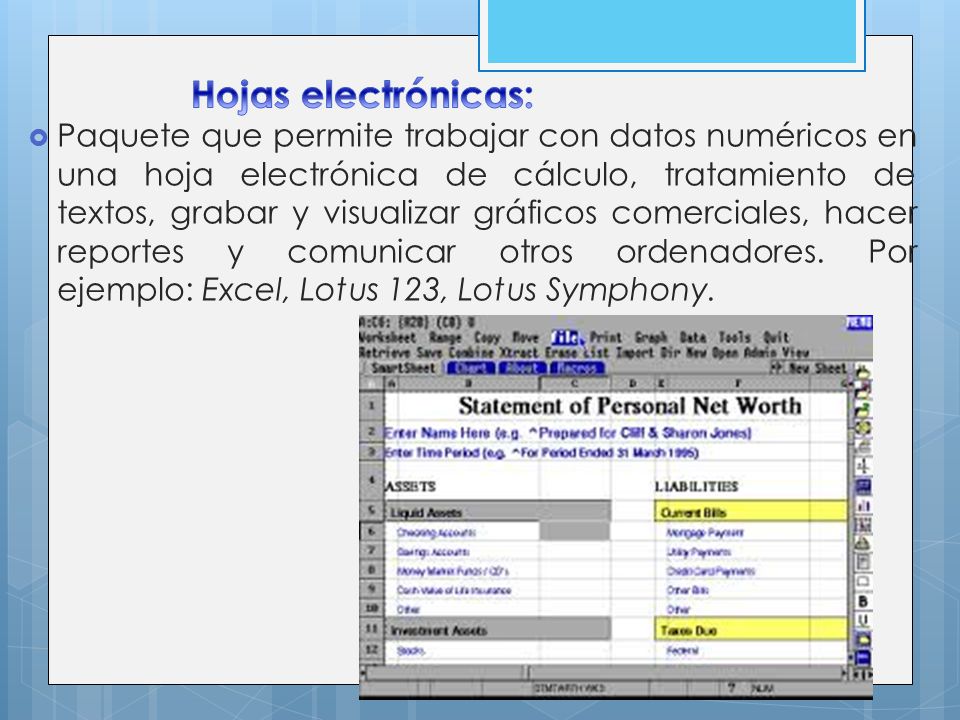Choose Quit from the Lotus menu
This screenshot has width=960, height=720.
[x=776, y=337]
